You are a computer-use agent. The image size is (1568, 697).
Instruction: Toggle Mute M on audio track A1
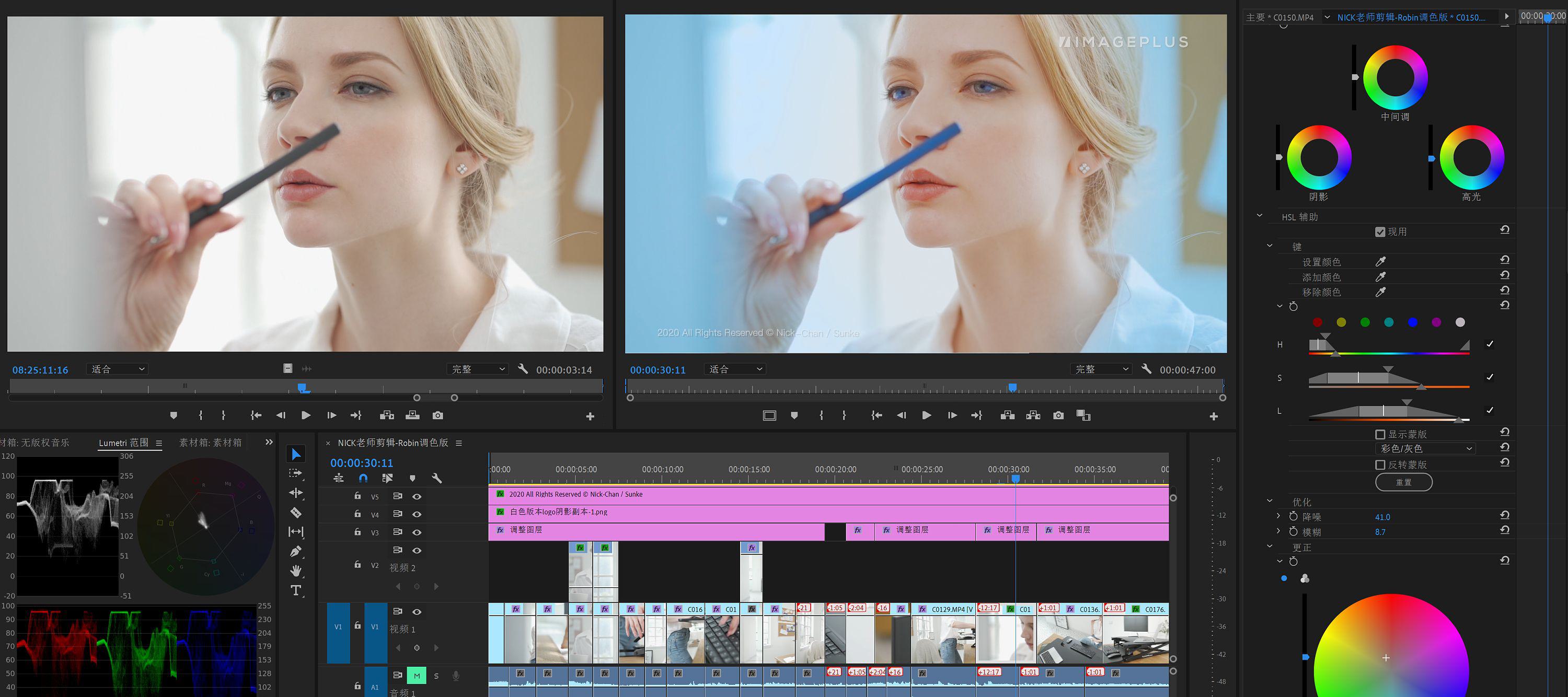(417, 676)
